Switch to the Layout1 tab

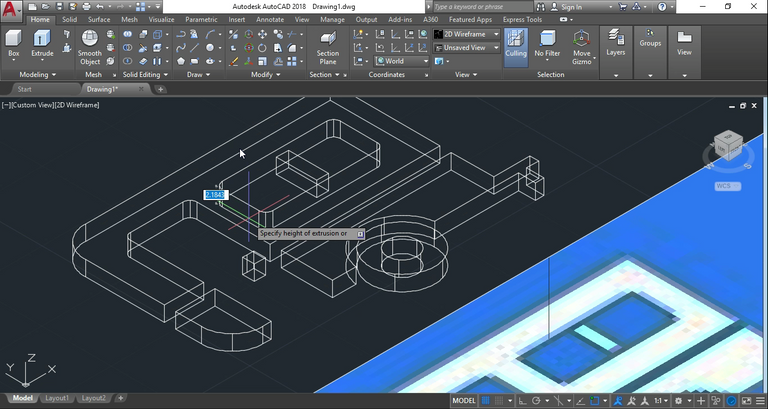coord(57,398)
